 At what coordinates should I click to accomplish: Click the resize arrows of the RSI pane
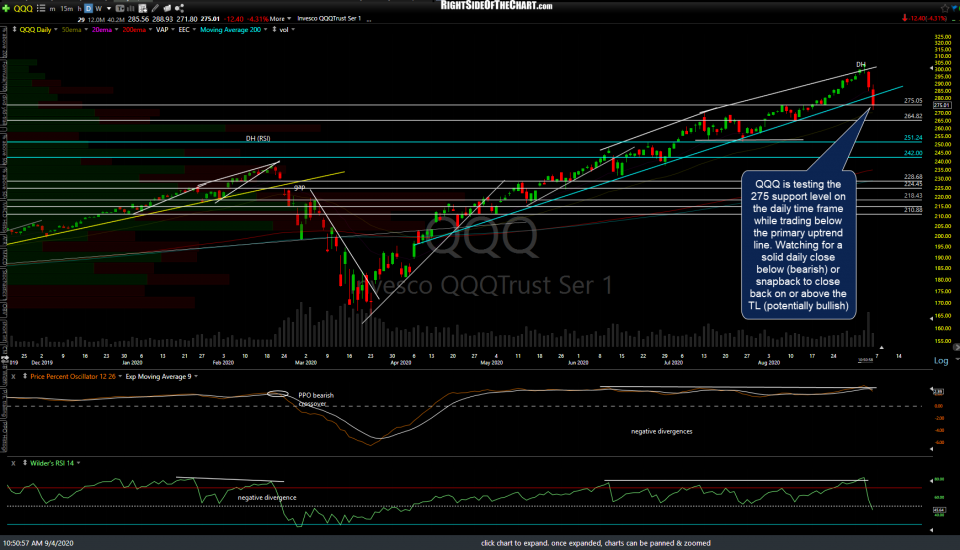(24, 463)
